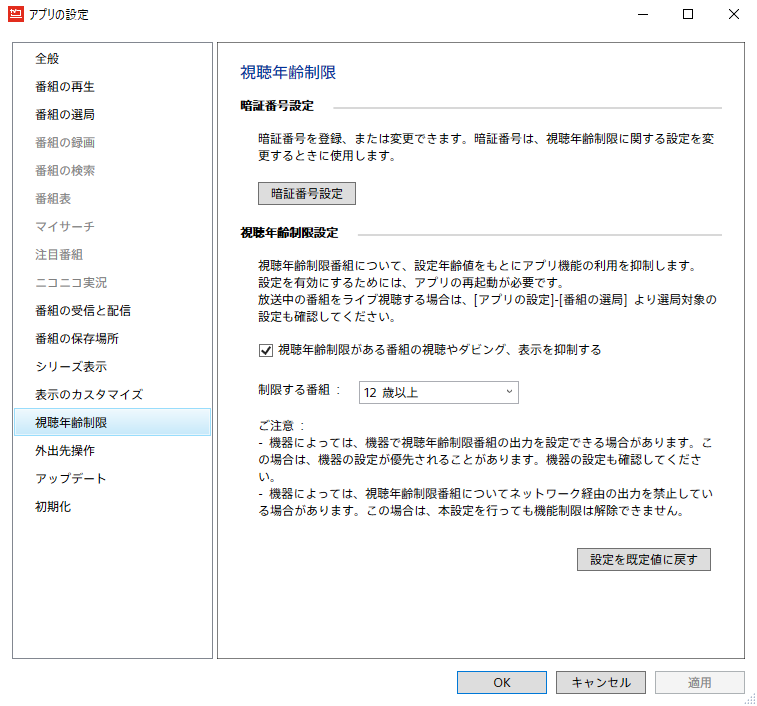Switch to 番組の受信と配信 category
This screenshot has width=757, height=706.
(x=82, y=311)
